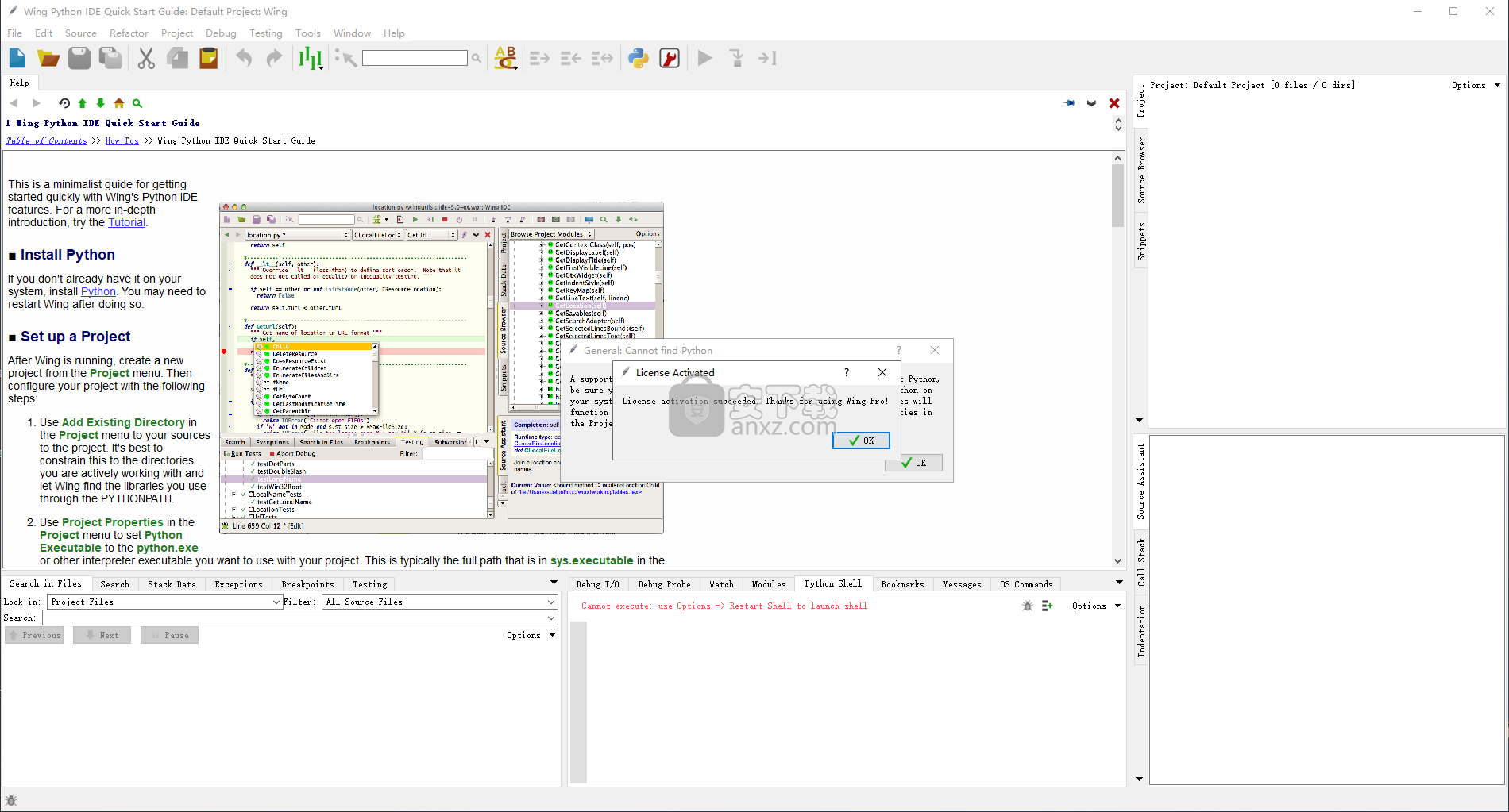Click the Save file toolbar icon
1509x812 pixels.
tap(79, 58)
